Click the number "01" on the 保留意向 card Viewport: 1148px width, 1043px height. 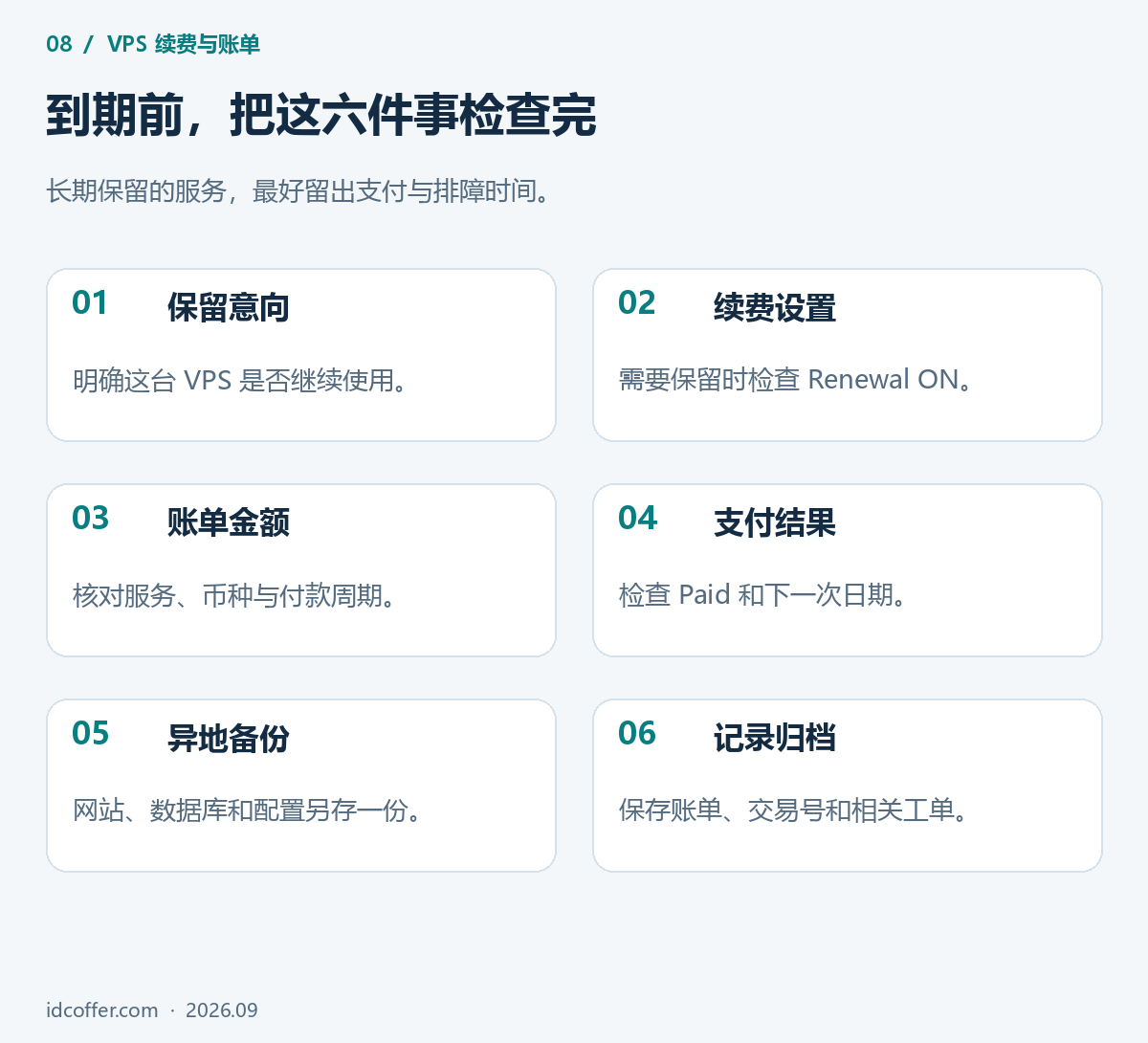(x=90, y=302)
